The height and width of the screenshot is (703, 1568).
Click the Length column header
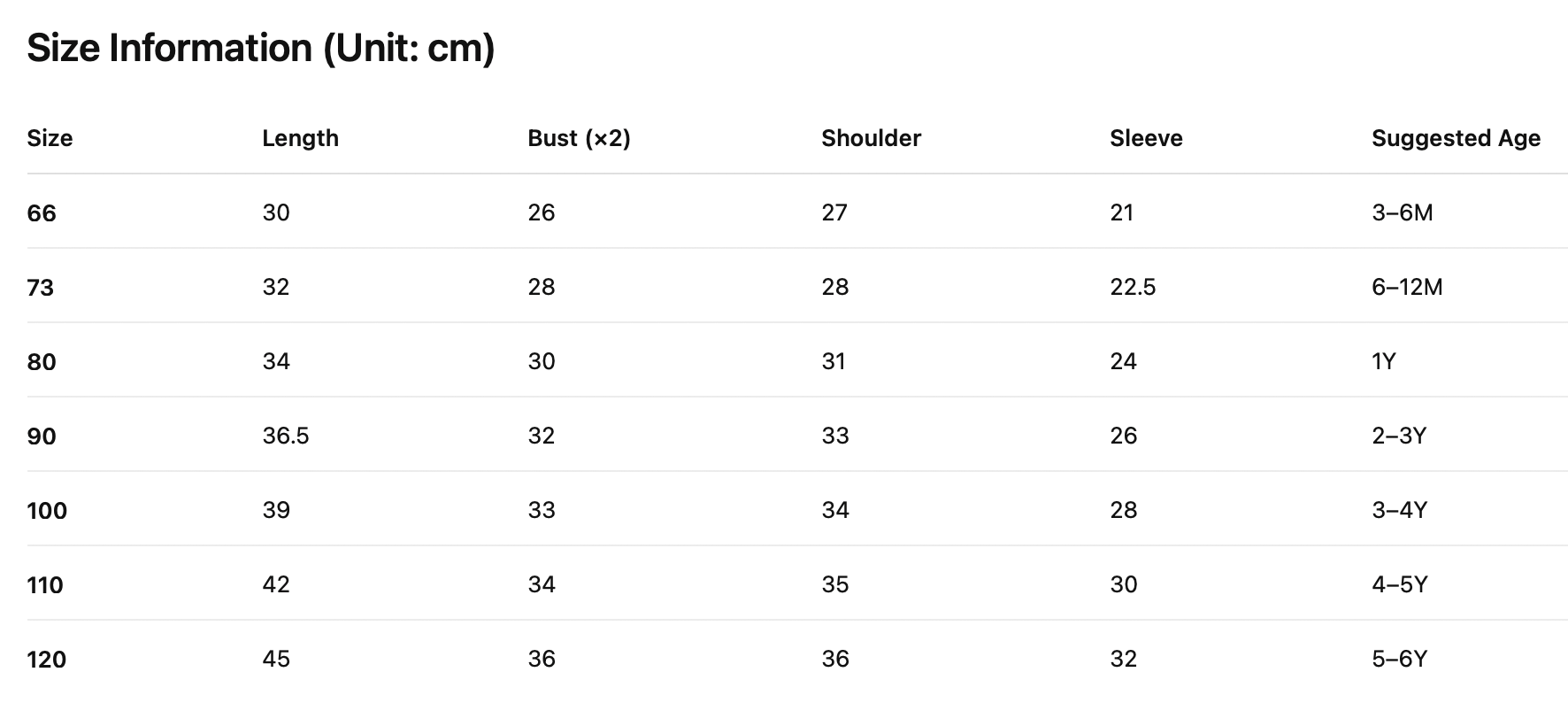(300, 138)
